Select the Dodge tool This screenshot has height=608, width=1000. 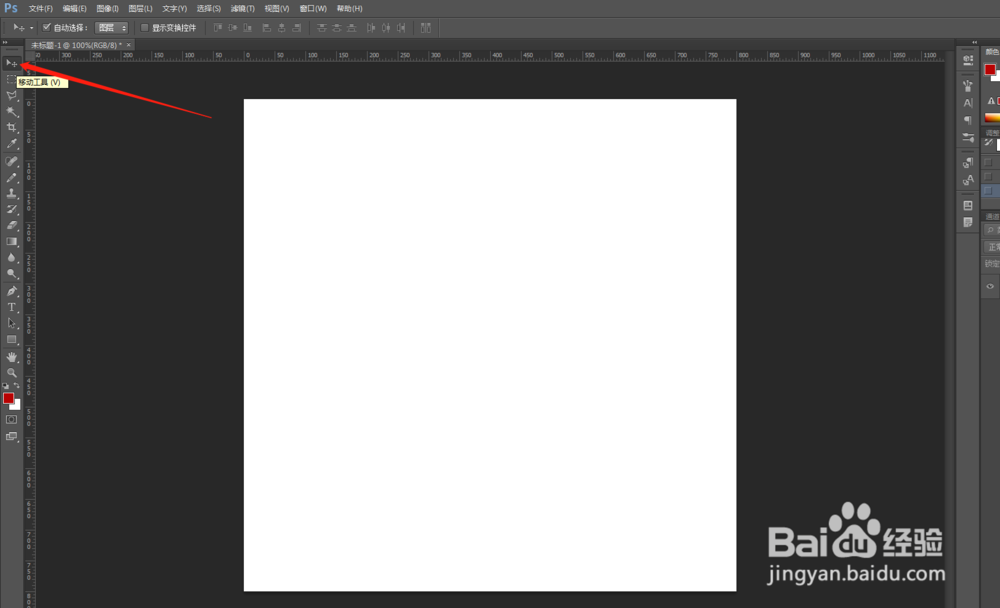coord(11,274)
